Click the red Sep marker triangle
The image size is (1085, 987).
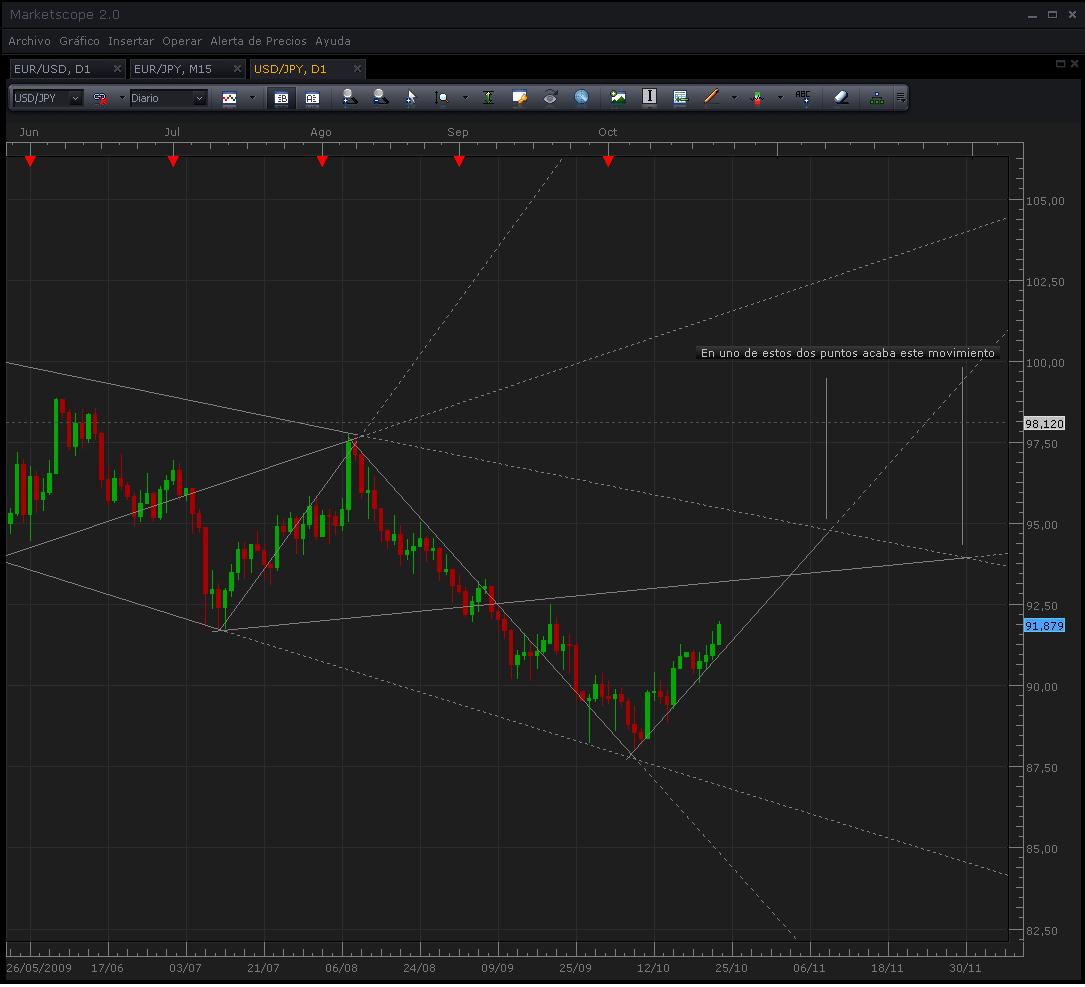[x=459, y=161]
